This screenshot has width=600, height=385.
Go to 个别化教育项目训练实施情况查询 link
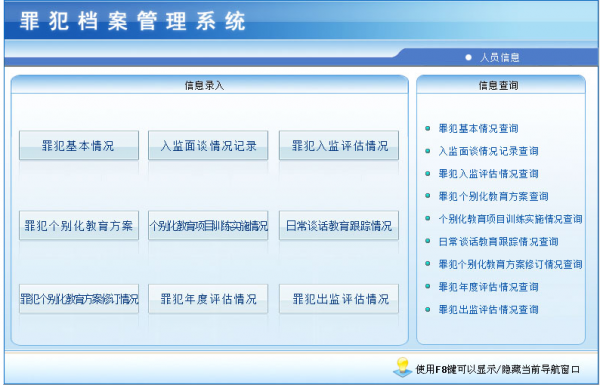pos(510,219)
